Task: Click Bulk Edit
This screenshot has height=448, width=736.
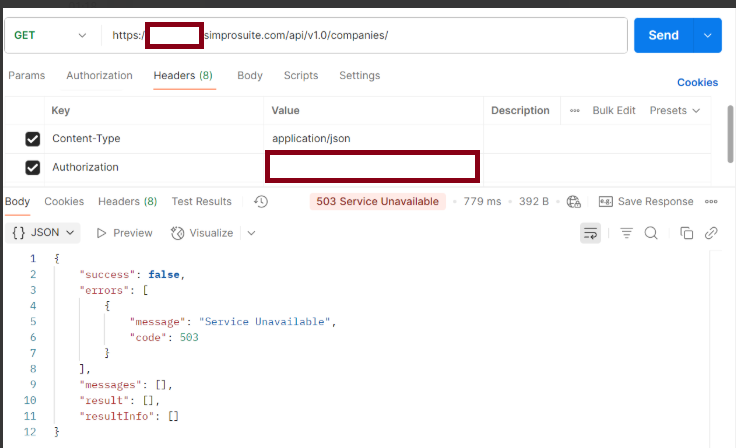Action: click(x=613, y=111)
